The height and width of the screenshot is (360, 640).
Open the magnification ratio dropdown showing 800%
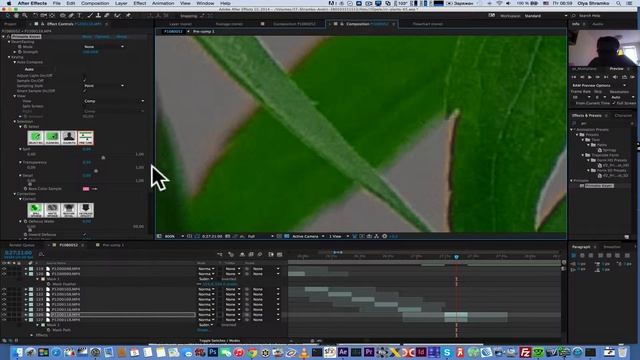point(174,236)
